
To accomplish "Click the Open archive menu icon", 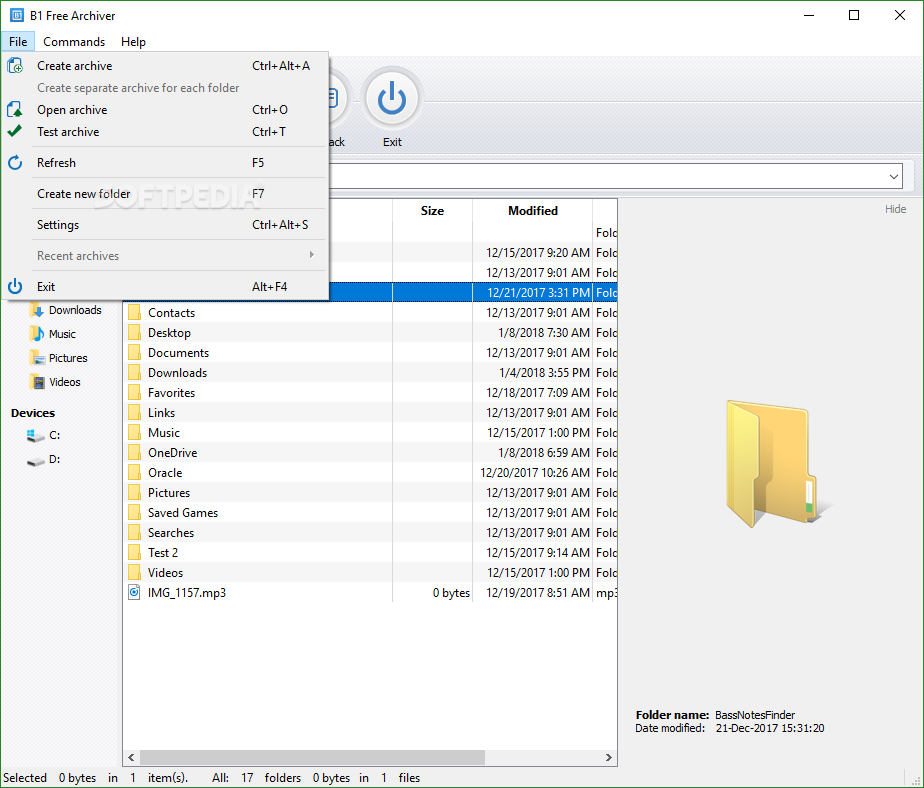I will pyautogui.click(x=15, y=110).
